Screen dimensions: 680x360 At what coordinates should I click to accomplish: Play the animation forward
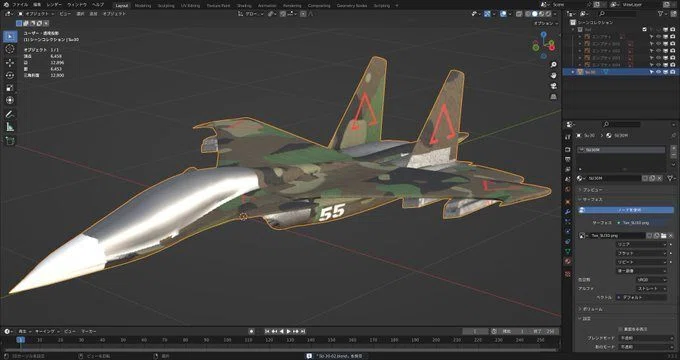pyautogui.click(x=289, y=331)
